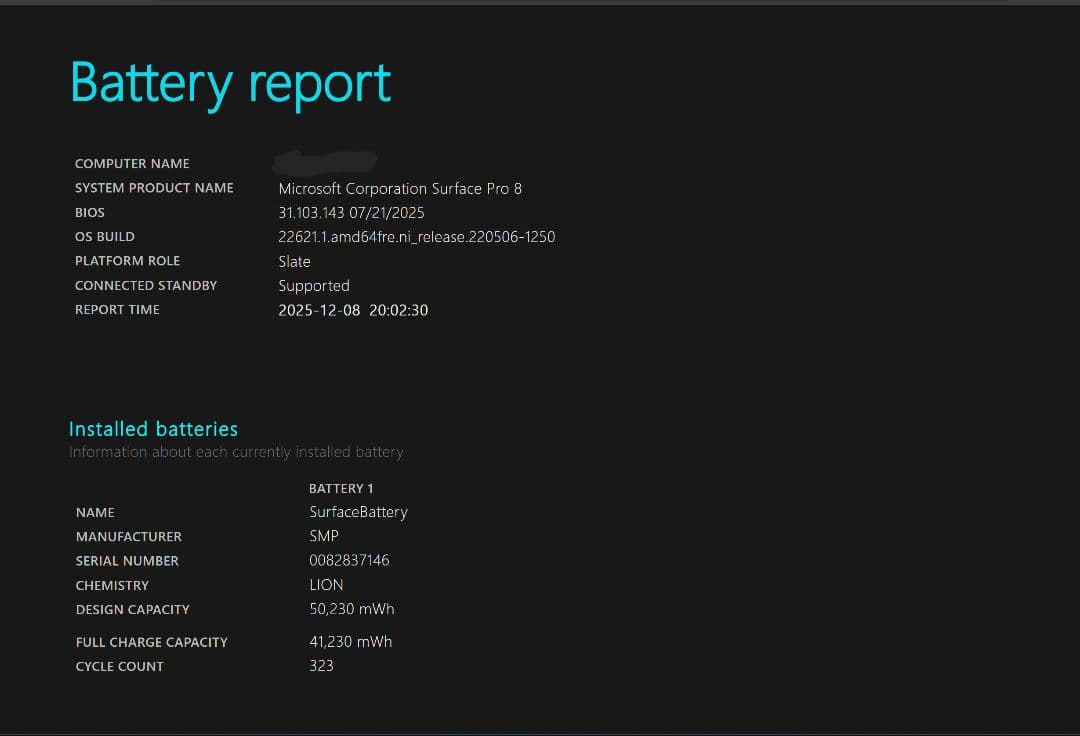Screen dimensions: 1080x736
Task: Click the DESIGN CAPACITY value 50,230 mWh
Action: 352,608
